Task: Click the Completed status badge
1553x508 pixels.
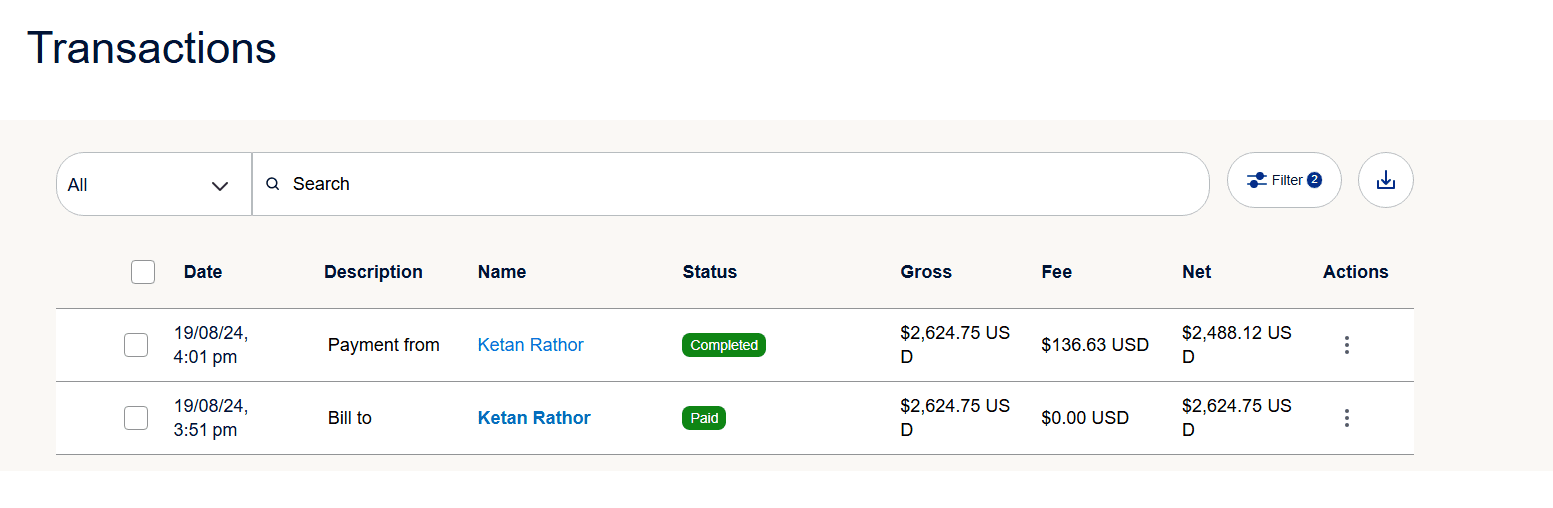Action: pyautogui.click(x=723, y=345)
